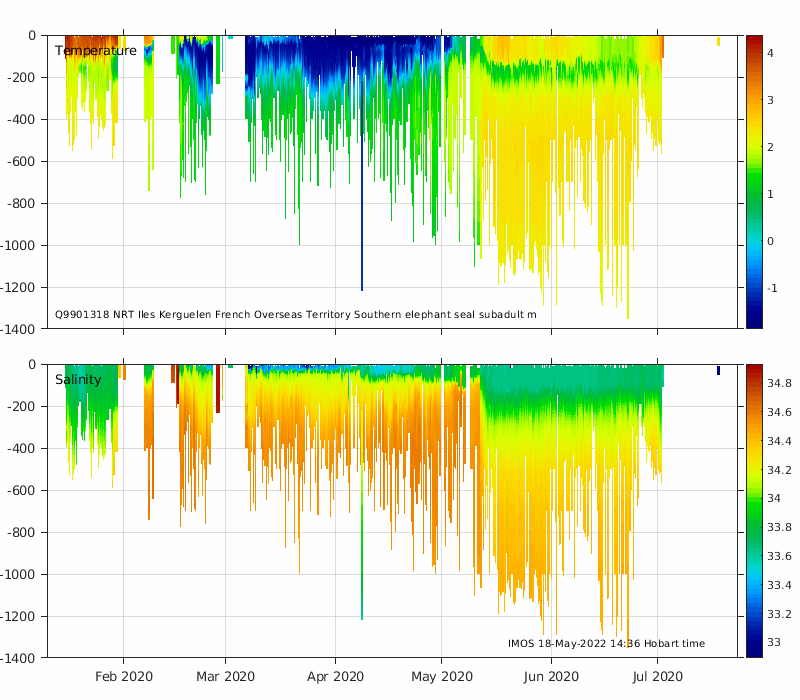Click the Jul 2020 x-axis label
The width and height of the screenshot is (800, 700).
[x=657, y=677]
